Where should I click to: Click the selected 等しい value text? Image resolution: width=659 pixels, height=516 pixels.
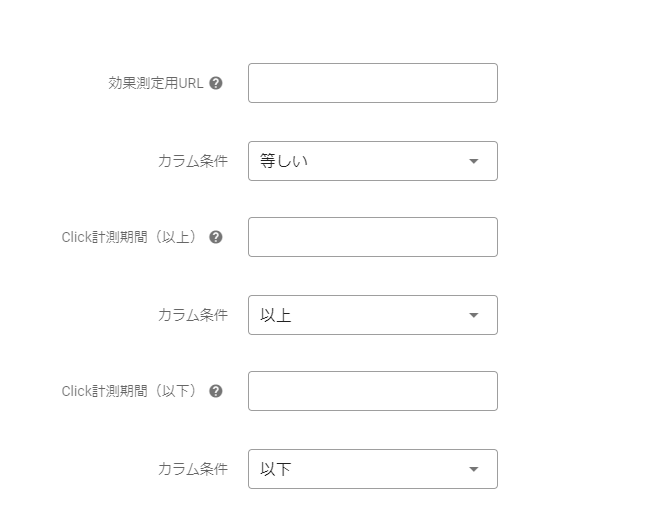tap(284, 161)
